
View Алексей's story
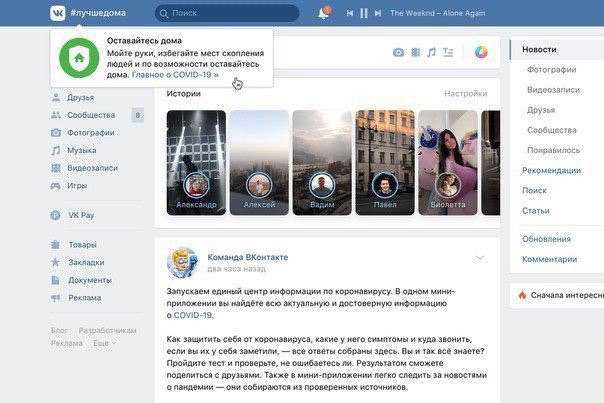259,163
